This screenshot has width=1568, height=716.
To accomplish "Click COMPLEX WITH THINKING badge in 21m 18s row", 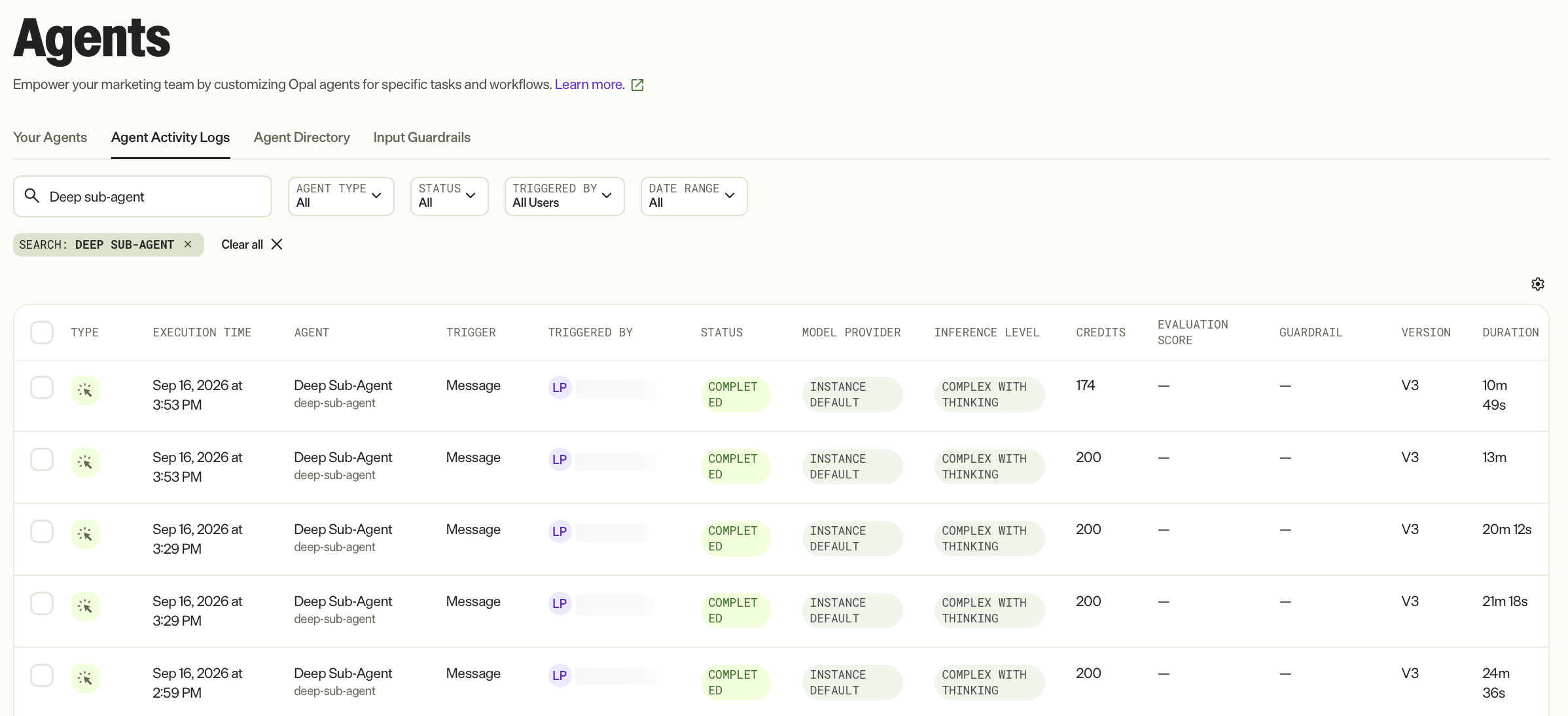I will 989,611.
